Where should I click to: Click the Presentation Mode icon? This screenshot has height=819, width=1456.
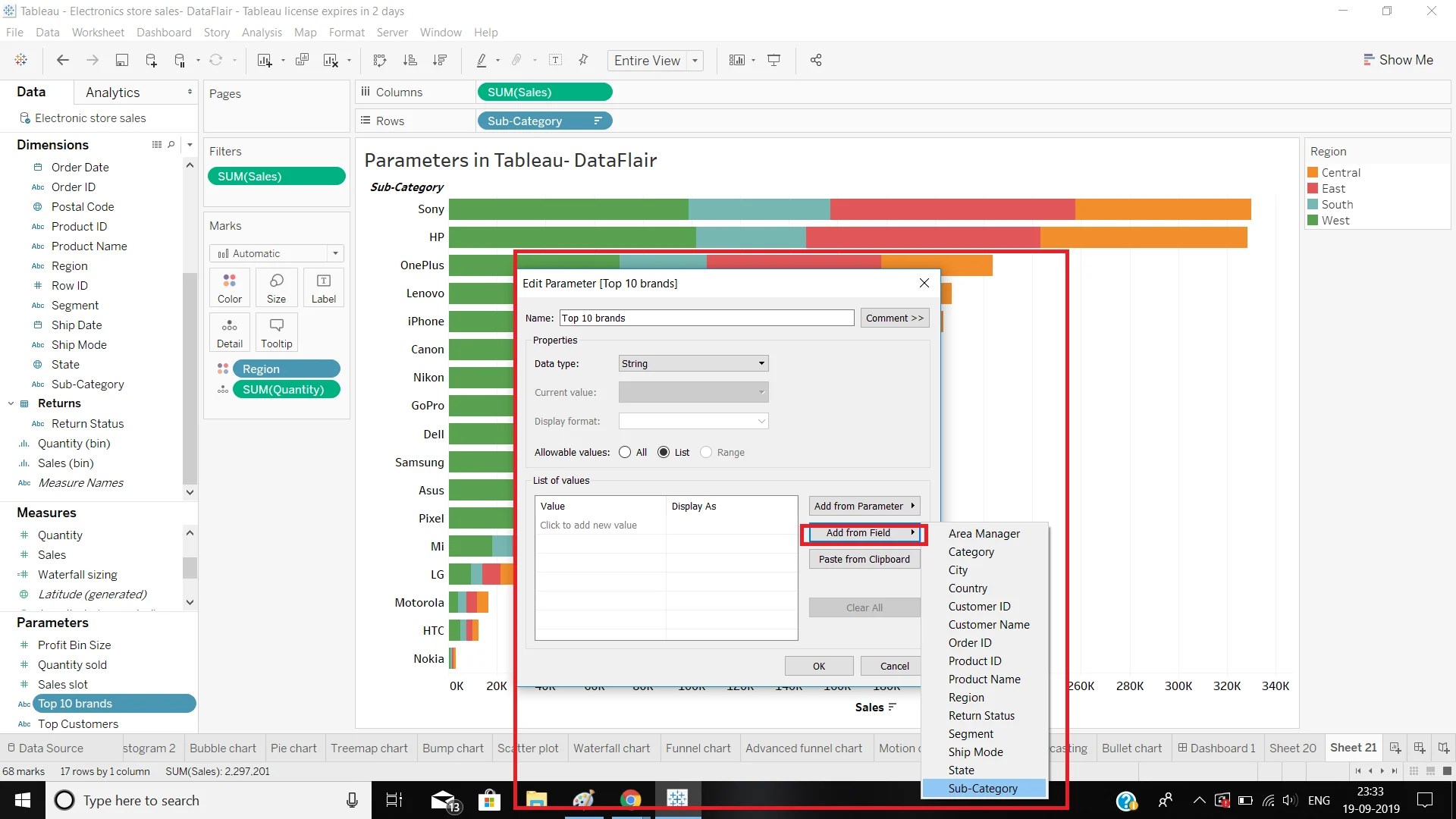pos(774,60)
